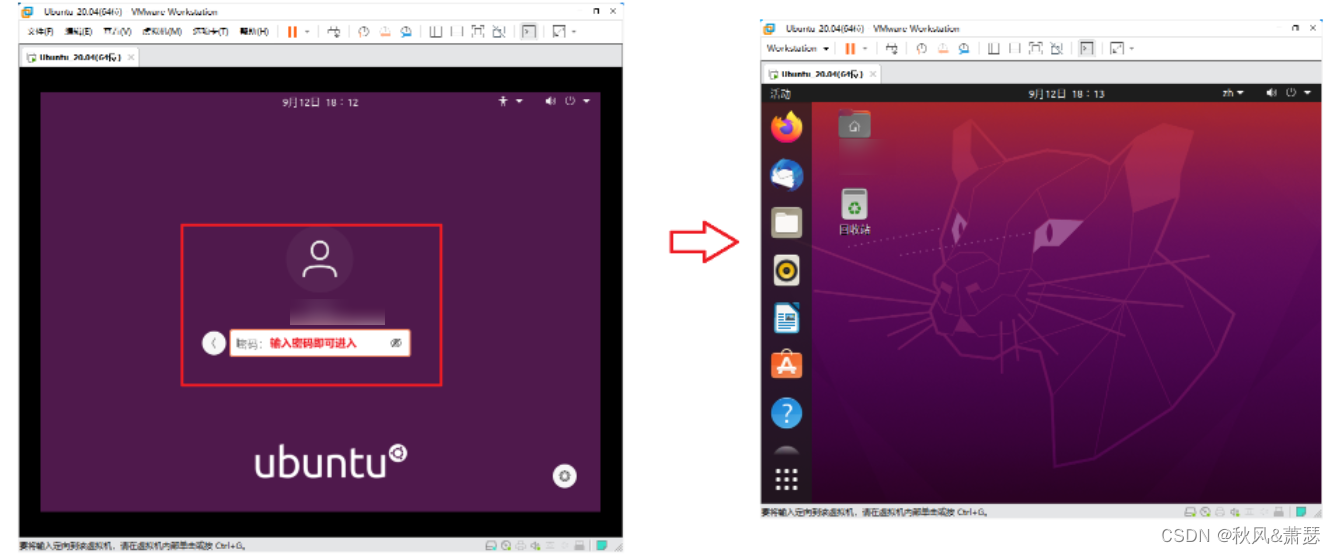Screen dimensions: 1335x554
Task: Enter full screen mode in the left VMware window
Action: [x=478, y=32]
